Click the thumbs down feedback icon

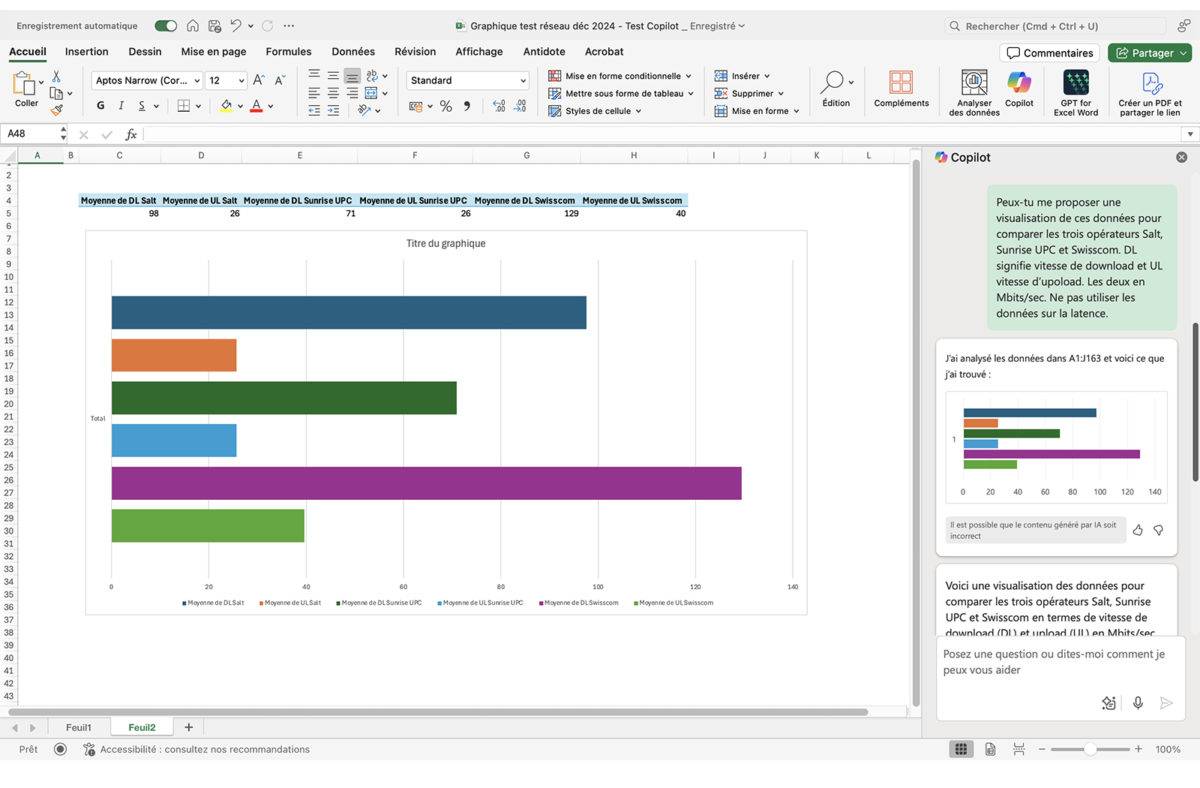(x=1158, y=530)
